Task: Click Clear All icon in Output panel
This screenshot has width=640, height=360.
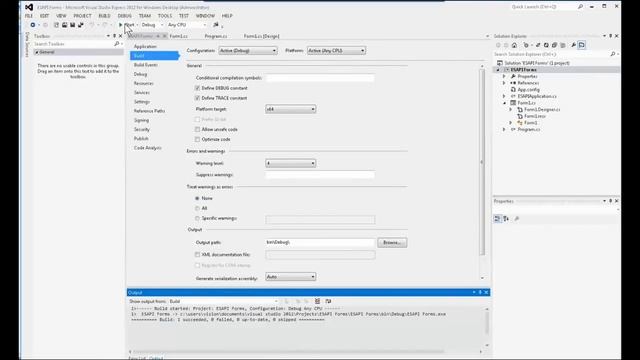Action: click(x=317, y=301)
